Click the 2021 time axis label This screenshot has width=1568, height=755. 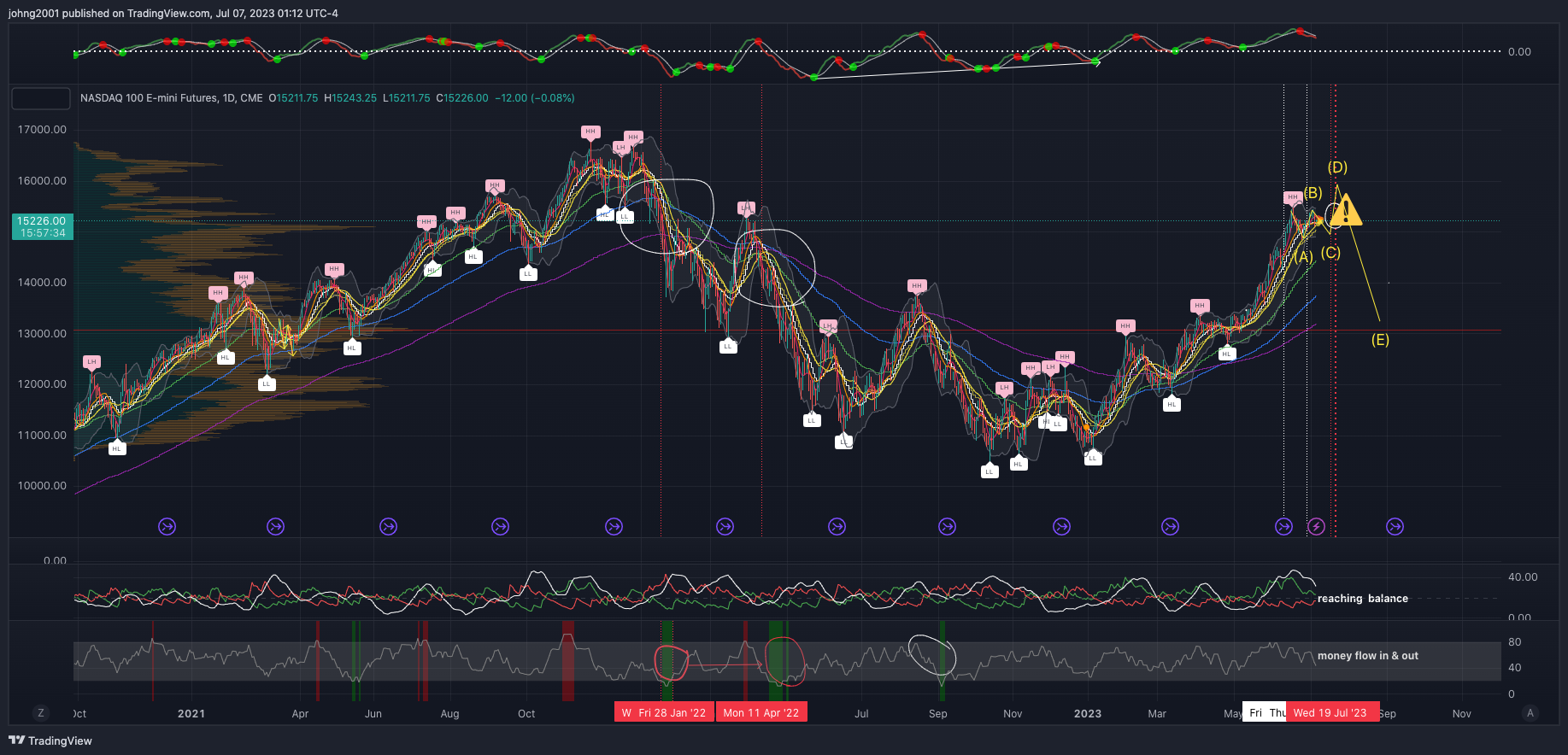click(x=191, y=713)
